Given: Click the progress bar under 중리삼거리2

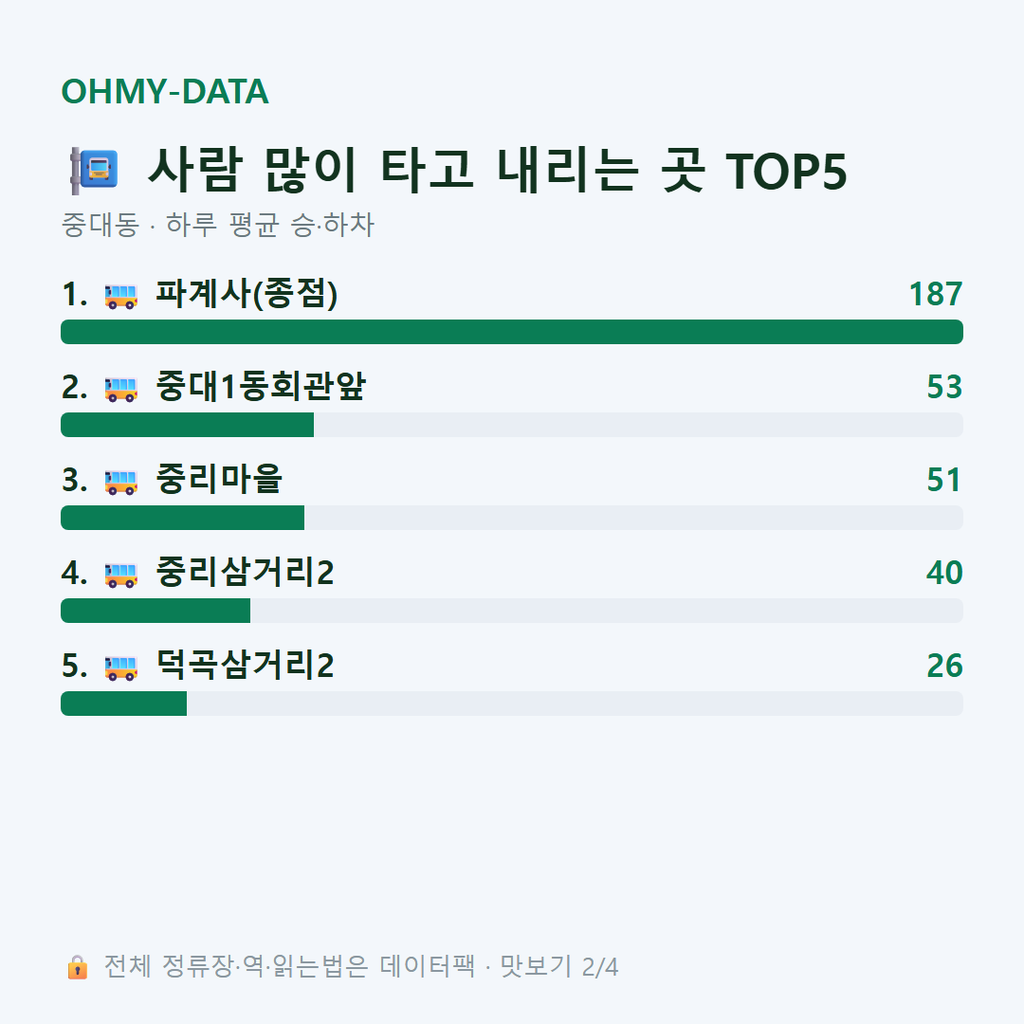Looking at the screenshot, I should [x=512, y=611].
